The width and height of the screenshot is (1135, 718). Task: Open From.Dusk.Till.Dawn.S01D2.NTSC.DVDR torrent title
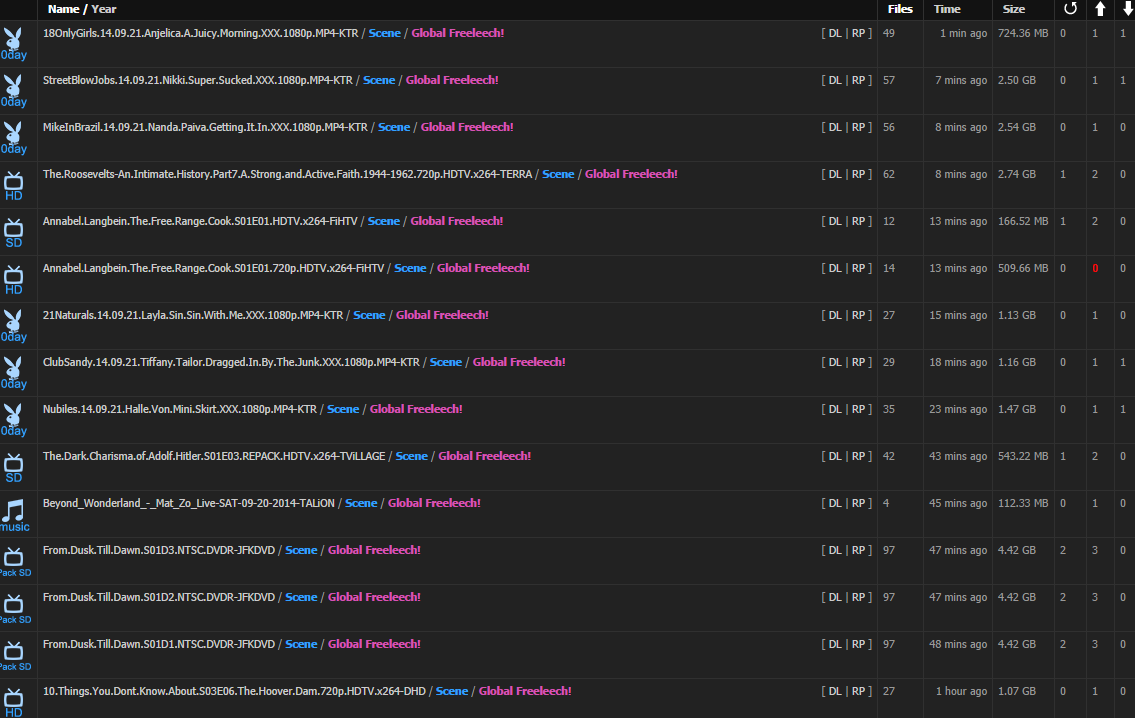[x=159, y=597]
